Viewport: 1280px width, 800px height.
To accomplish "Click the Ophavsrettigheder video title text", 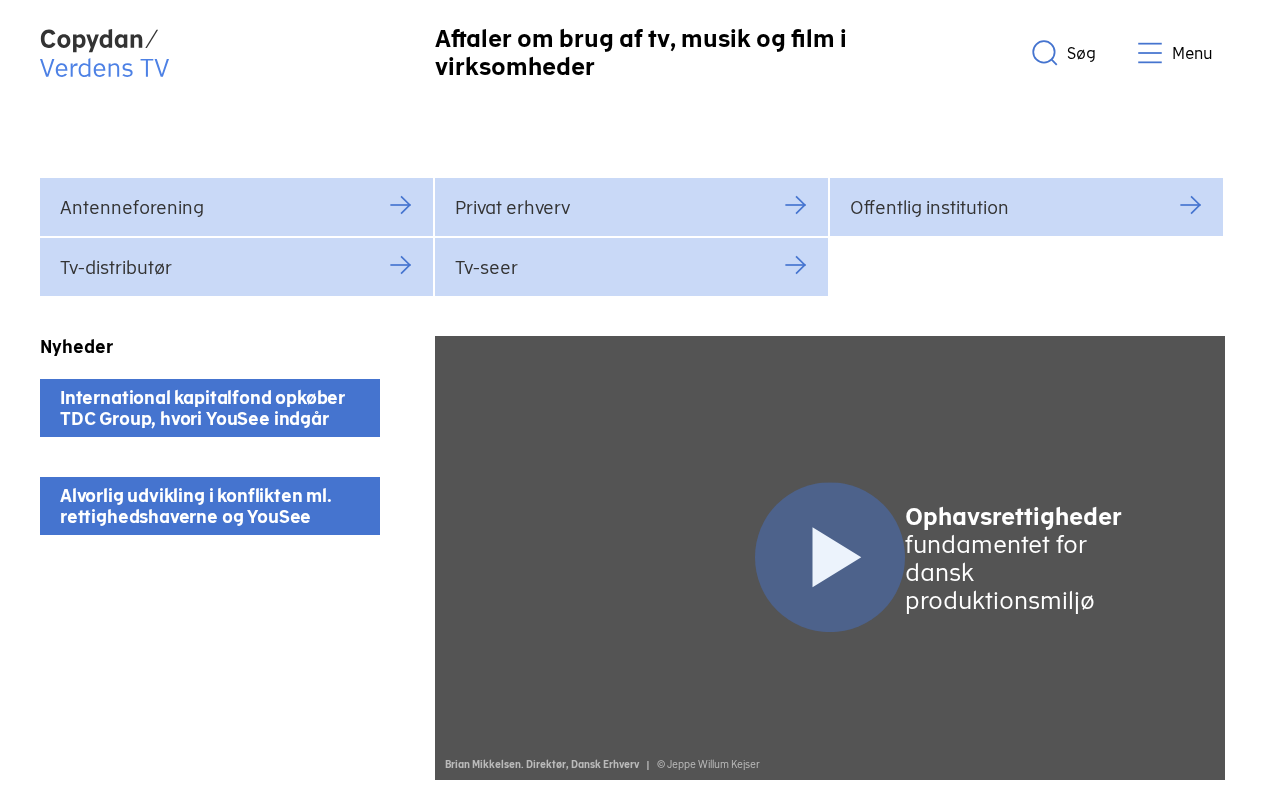I will click(x=1013, y=517).
